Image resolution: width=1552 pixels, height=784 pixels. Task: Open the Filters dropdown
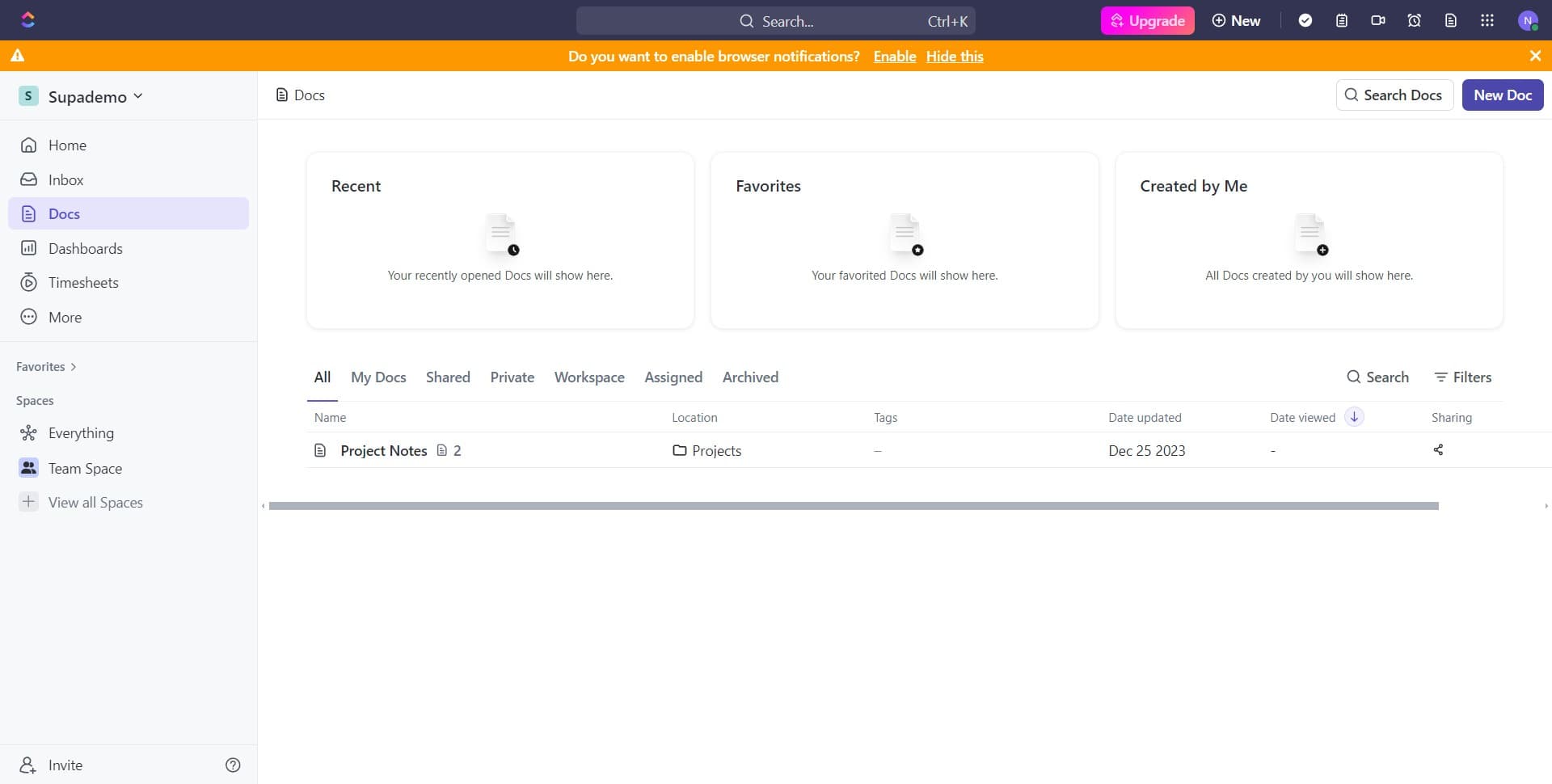point(1463,377)
